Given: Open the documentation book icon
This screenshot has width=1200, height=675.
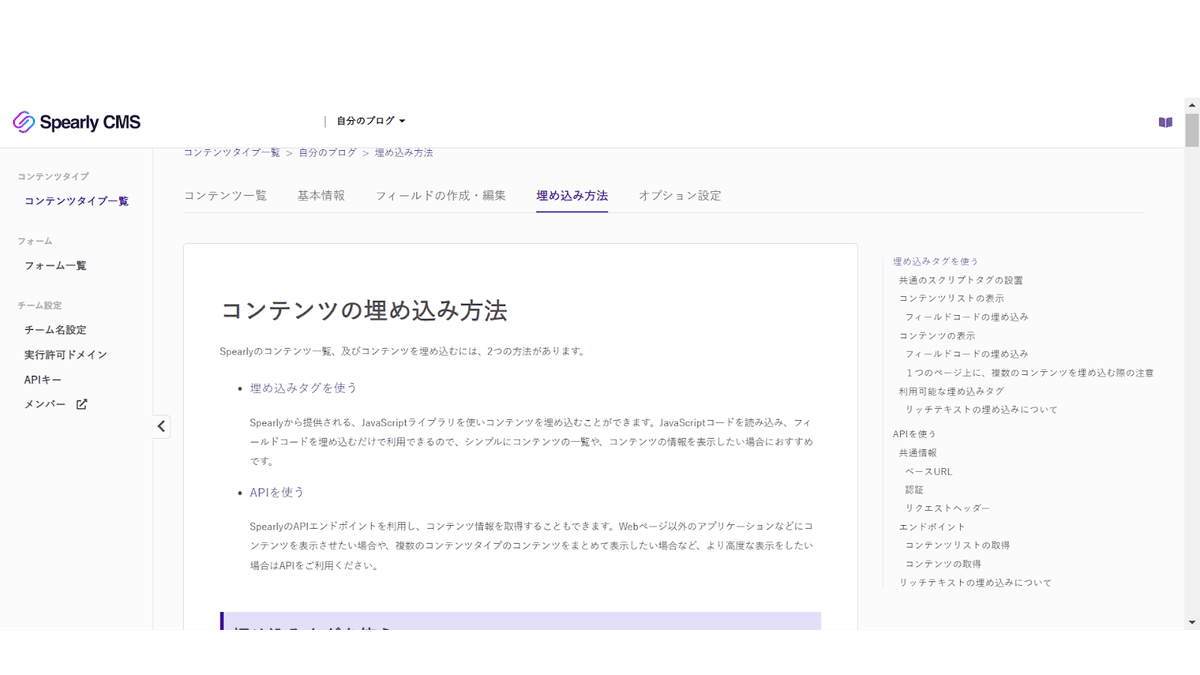Looking at the screenshot, I should (x=1165, y=122).
